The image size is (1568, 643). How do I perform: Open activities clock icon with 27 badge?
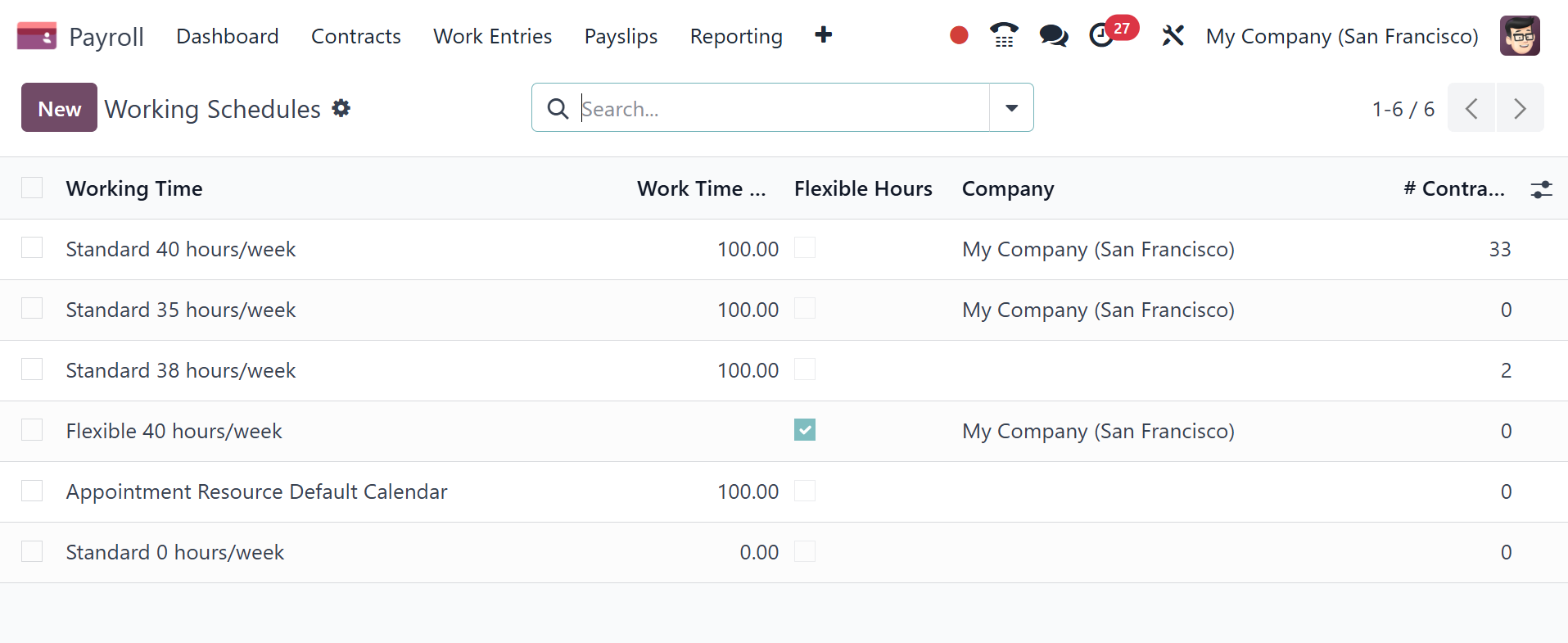(1102, 36)
